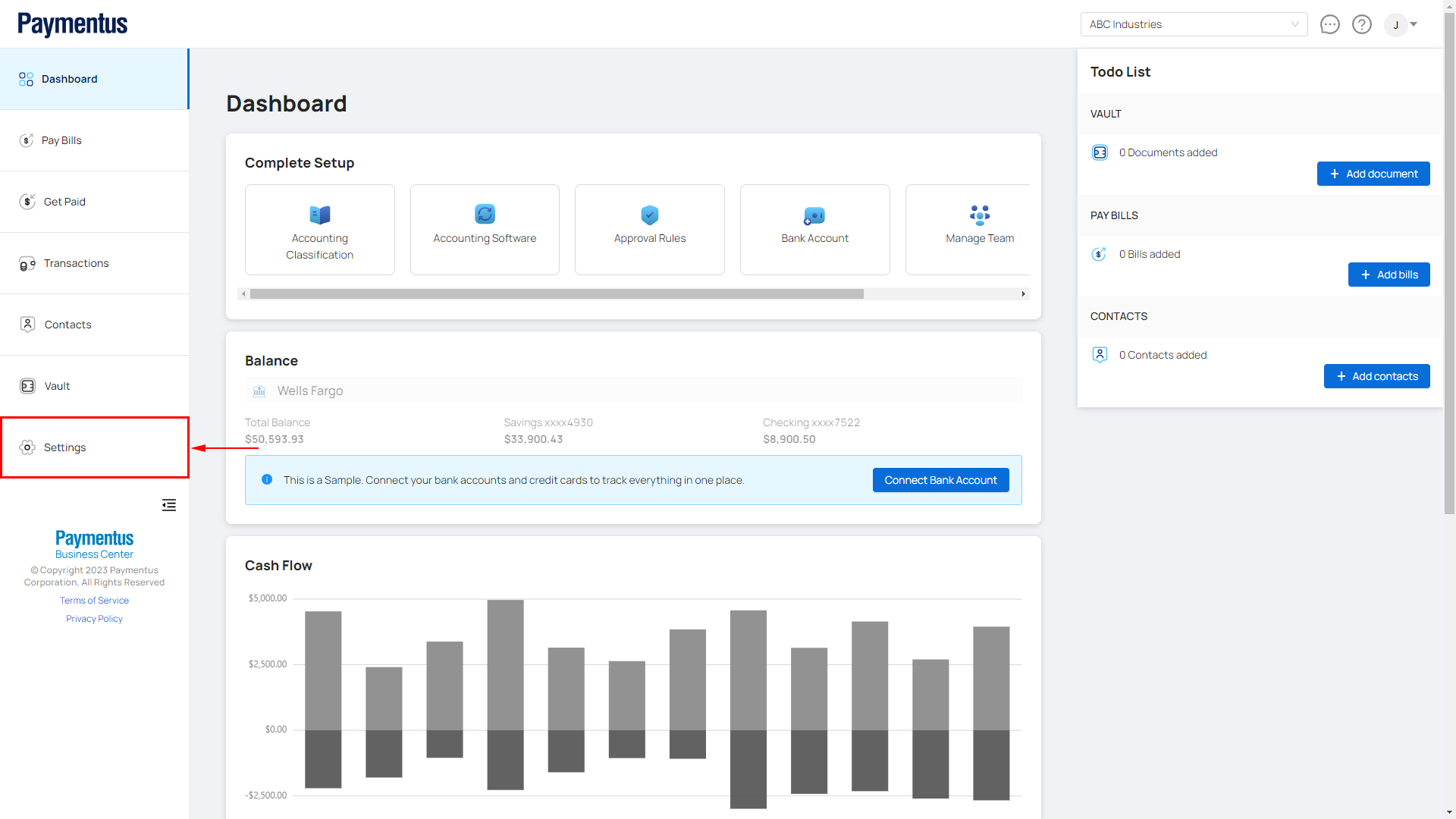Select the Approval Rules shield icon
The image size is (1456, 819).
pyautogui.click(x=650, y=215)
